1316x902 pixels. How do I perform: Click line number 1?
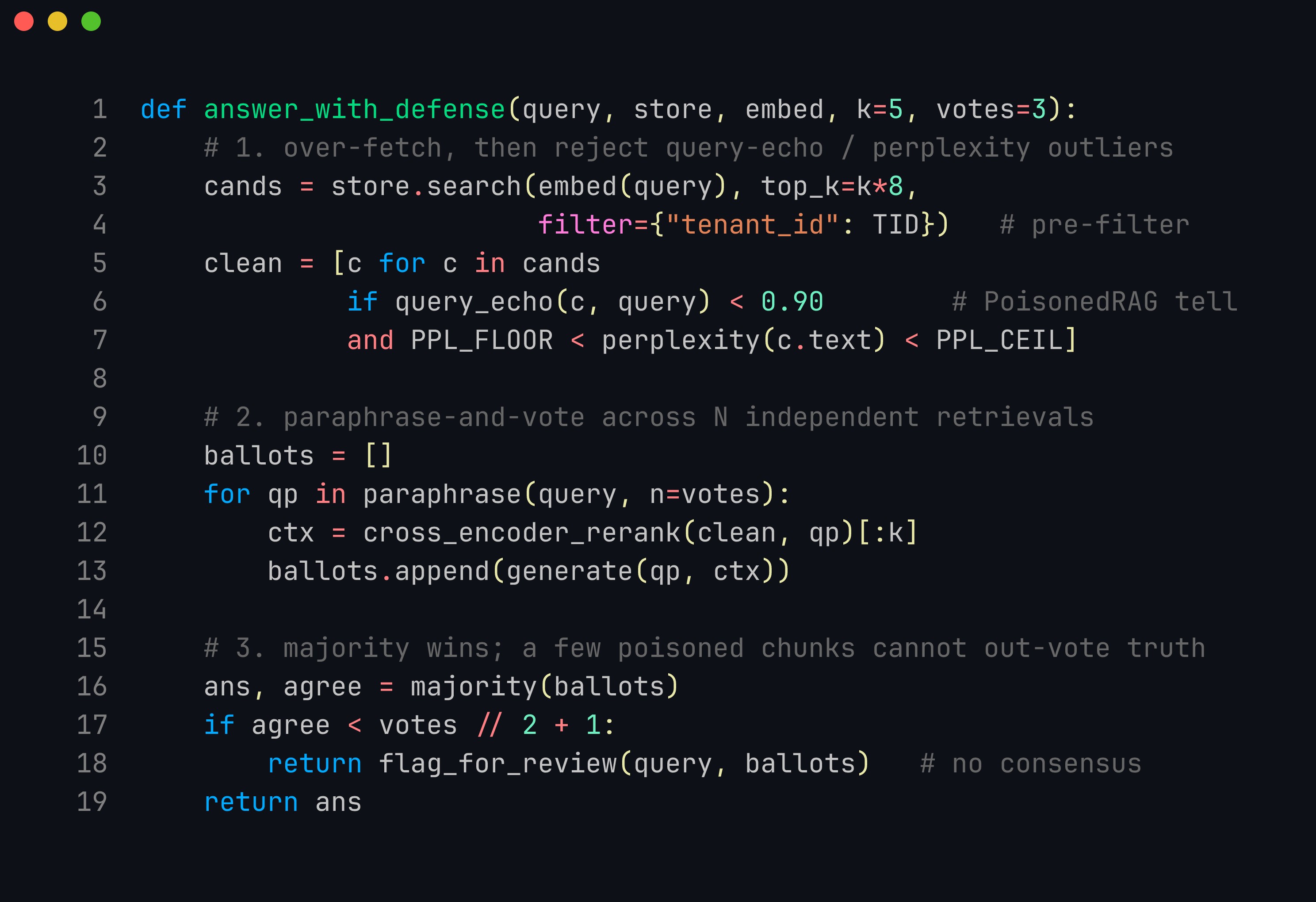click(99, 109)
